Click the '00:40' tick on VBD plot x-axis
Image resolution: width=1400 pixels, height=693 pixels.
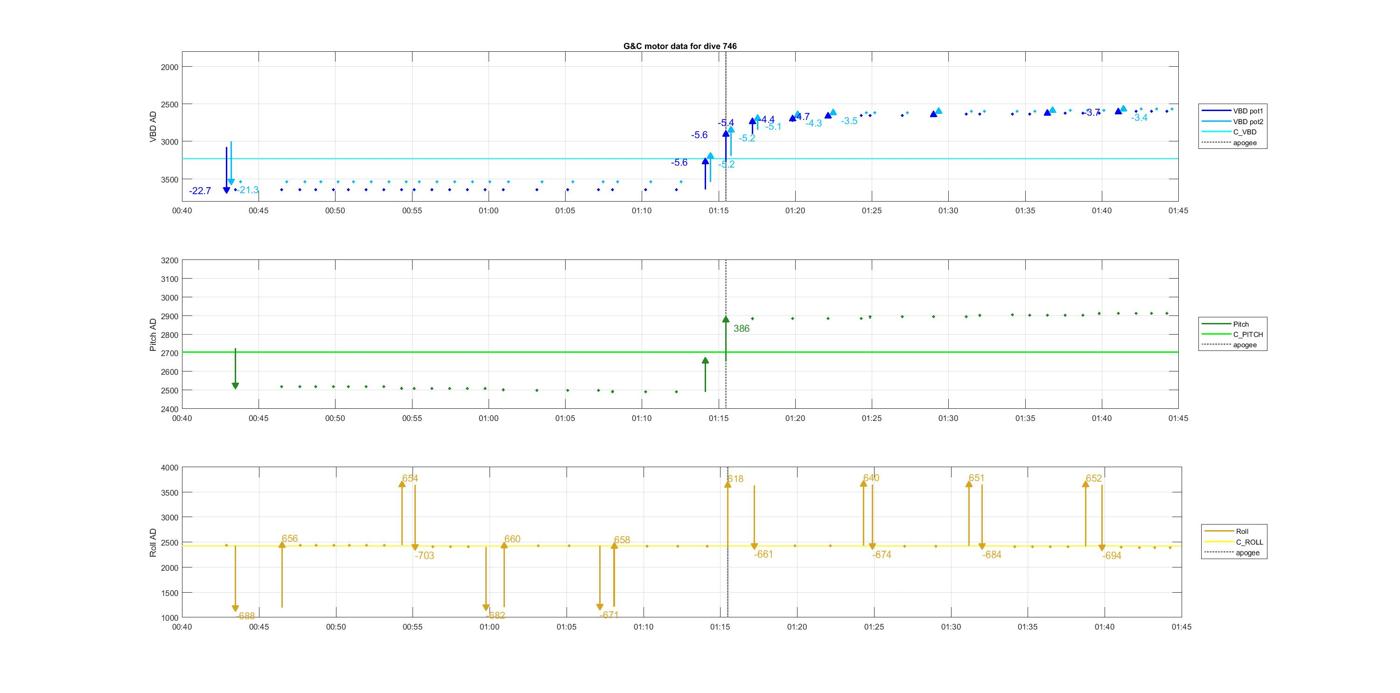(x=182, y=212)
